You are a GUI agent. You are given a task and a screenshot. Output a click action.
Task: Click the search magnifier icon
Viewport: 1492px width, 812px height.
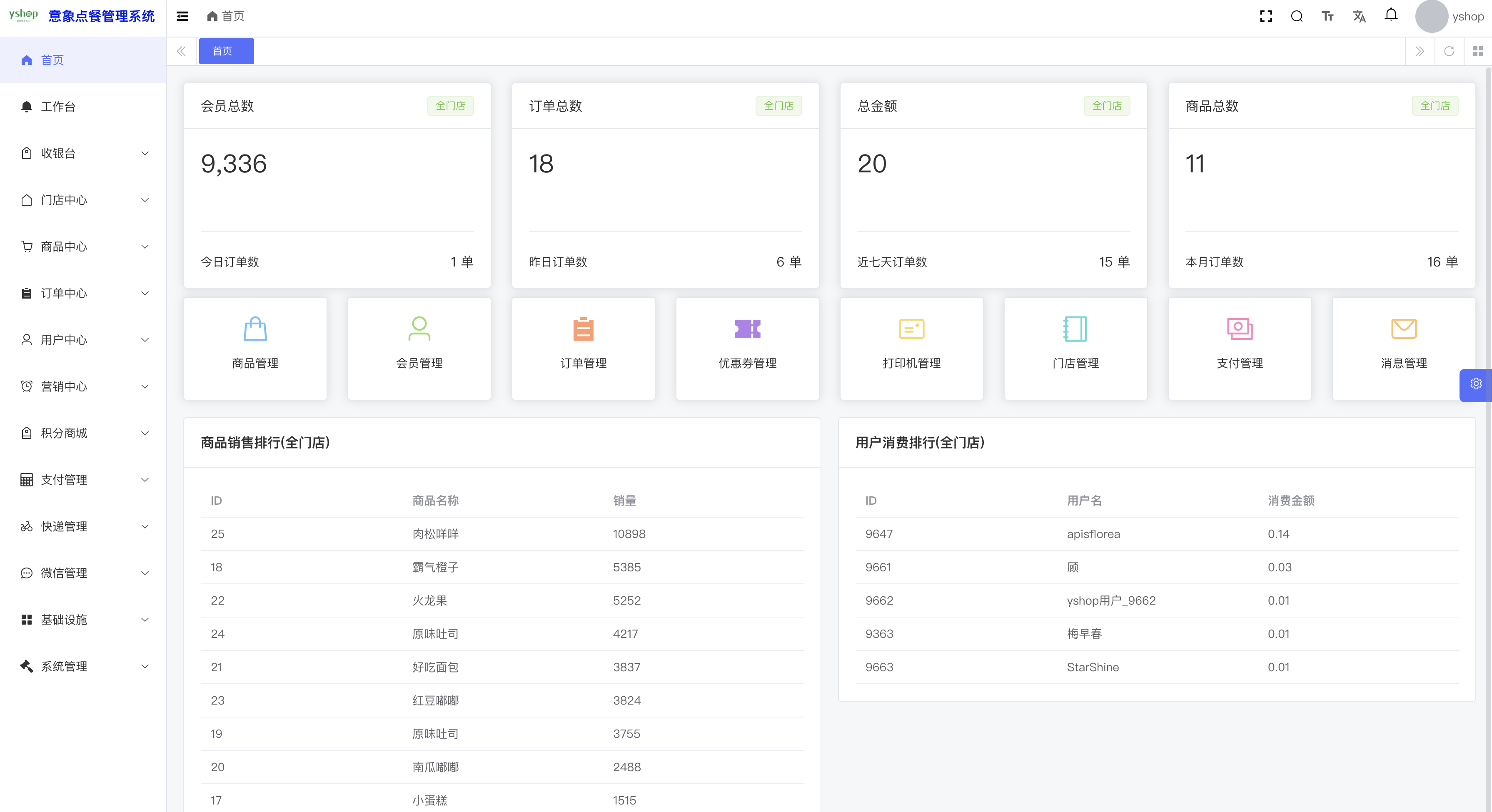point(1297,16)
